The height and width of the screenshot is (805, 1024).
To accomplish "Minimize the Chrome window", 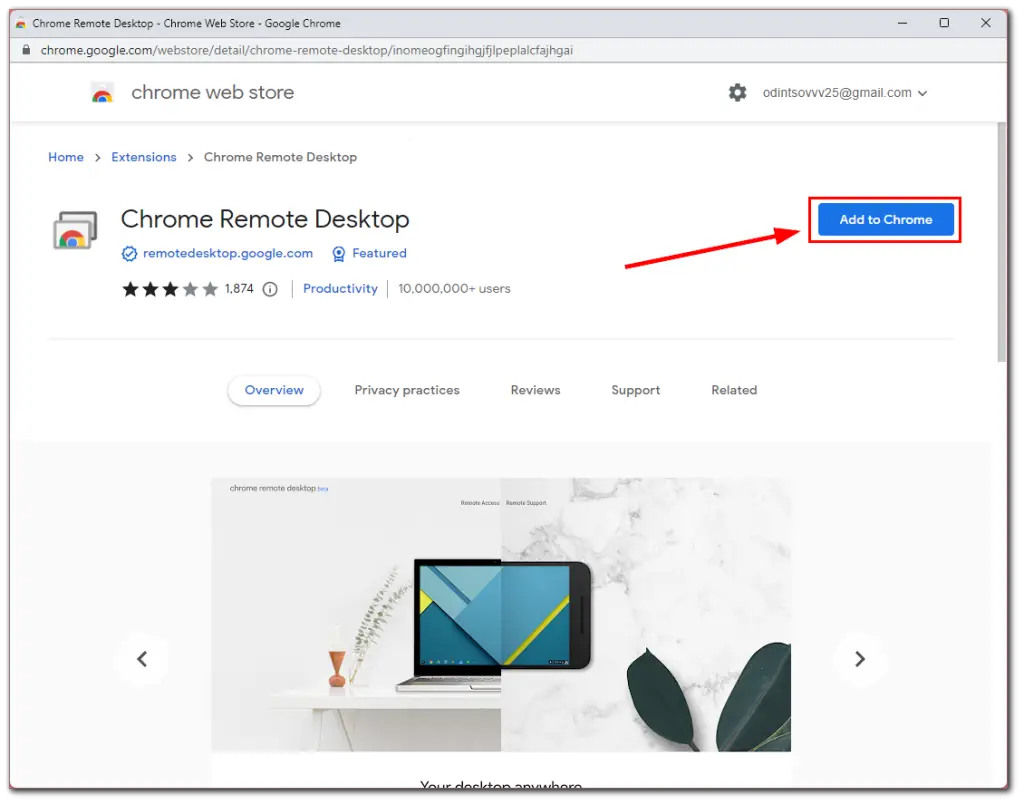I will (x=903, y=23).
